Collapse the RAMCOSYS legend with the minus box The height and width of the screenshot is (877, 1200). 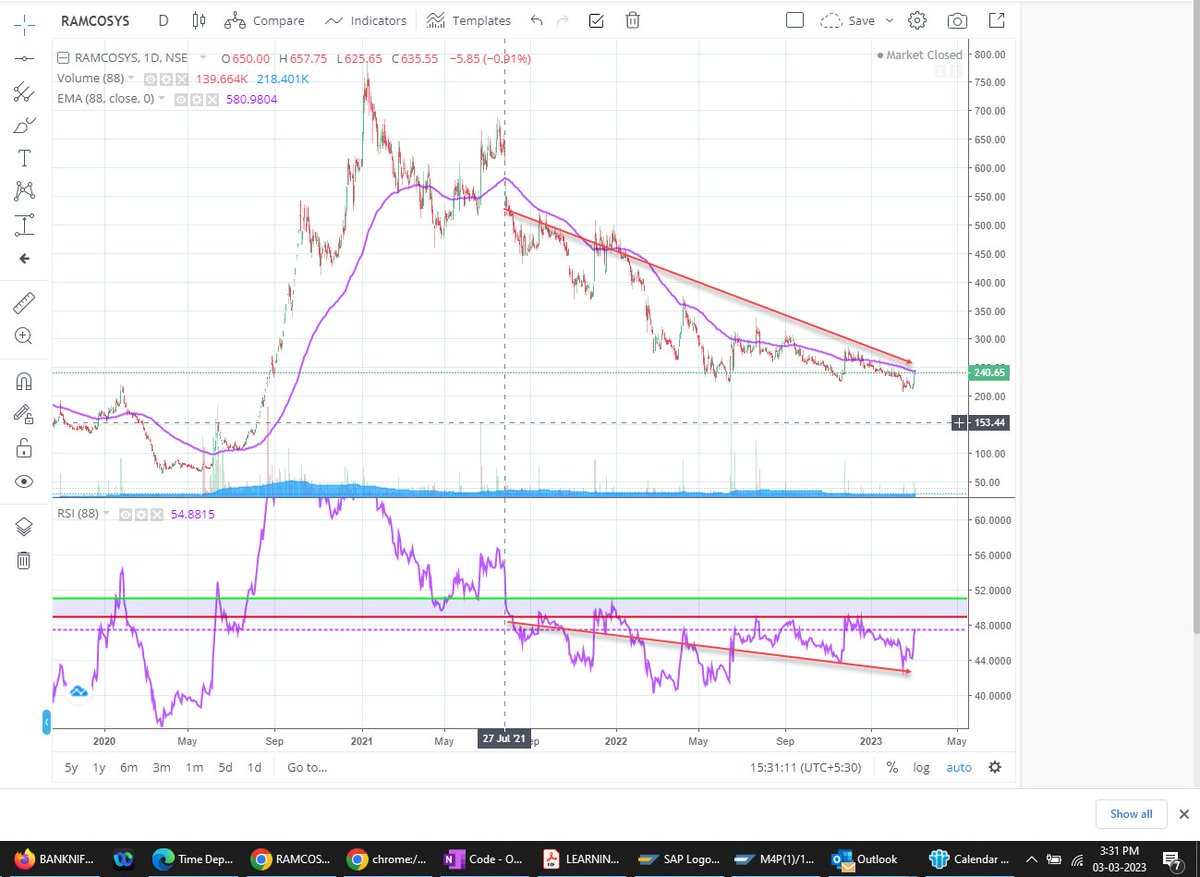(x=63, y=57)
